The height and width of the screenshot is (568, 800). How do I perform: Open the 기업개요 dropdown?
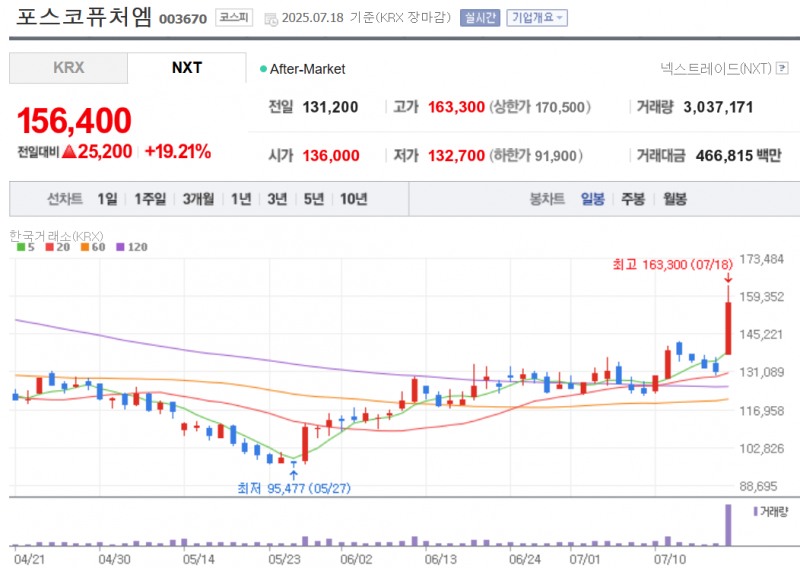coord(537,18)
